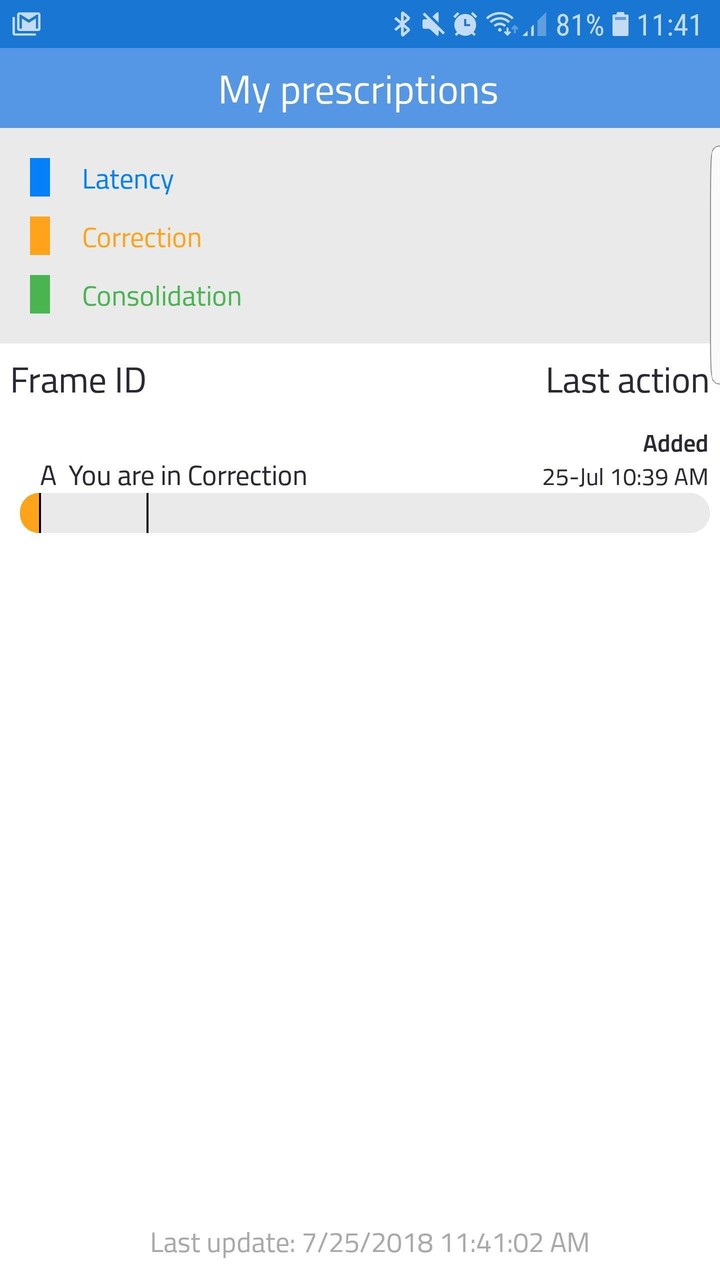This screenshot has width=720, height=1280.
Task: Open the My prescriptions header
Action: (x=358, y=88)
